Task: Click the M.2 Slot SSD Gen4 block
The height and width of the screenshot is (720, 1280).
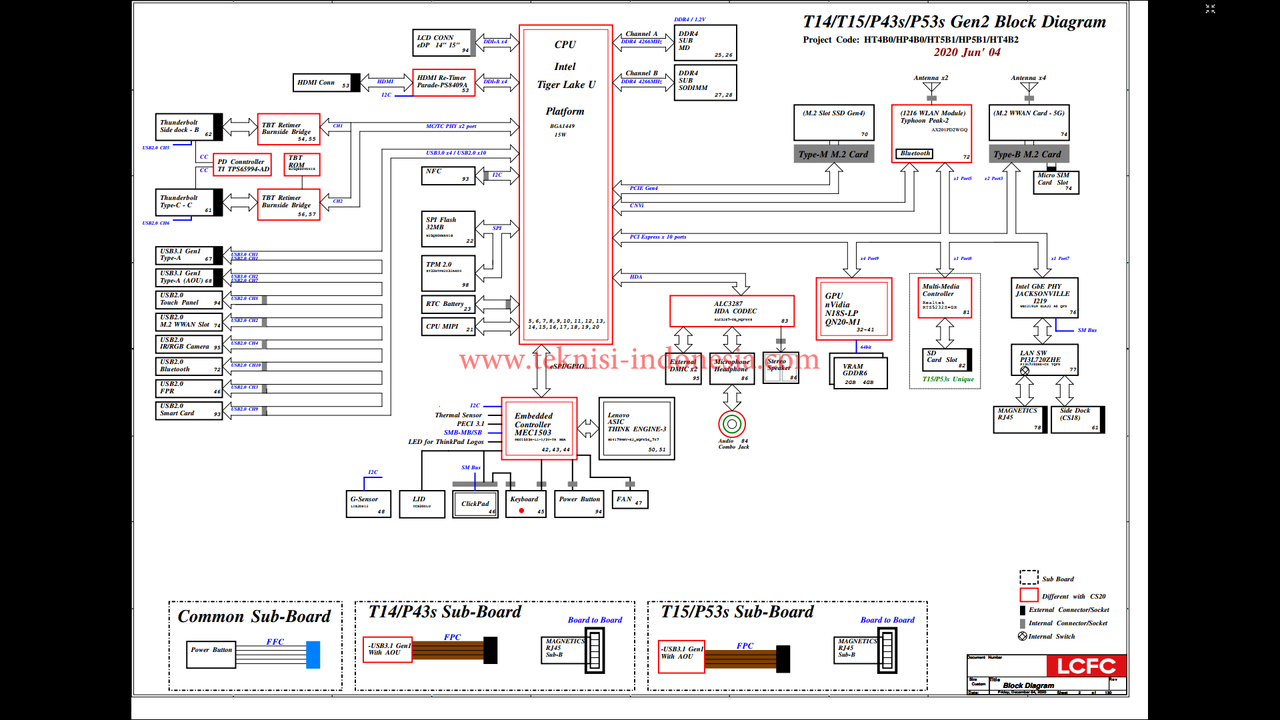Action: coord(835,122)
